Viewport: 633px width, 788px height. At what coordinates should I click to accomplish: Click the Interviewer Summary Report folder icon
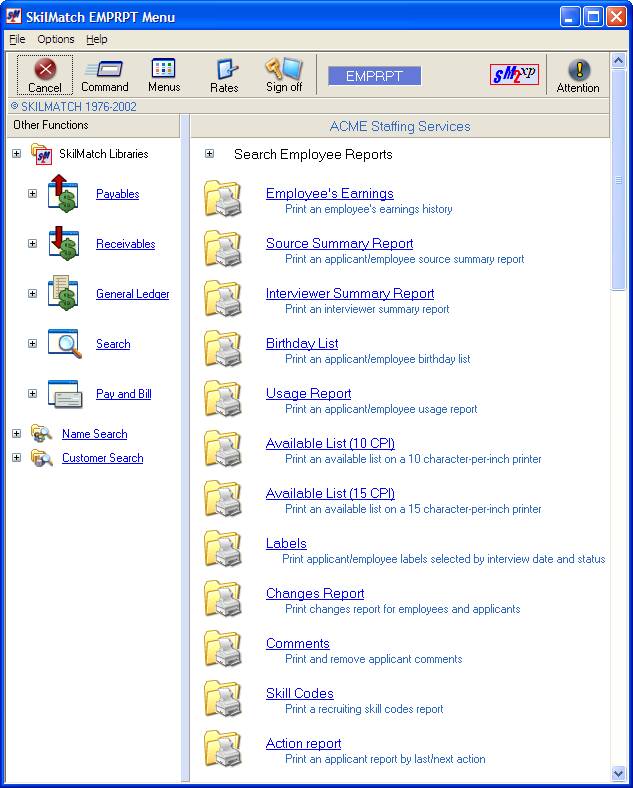click(x=223, y=299)
